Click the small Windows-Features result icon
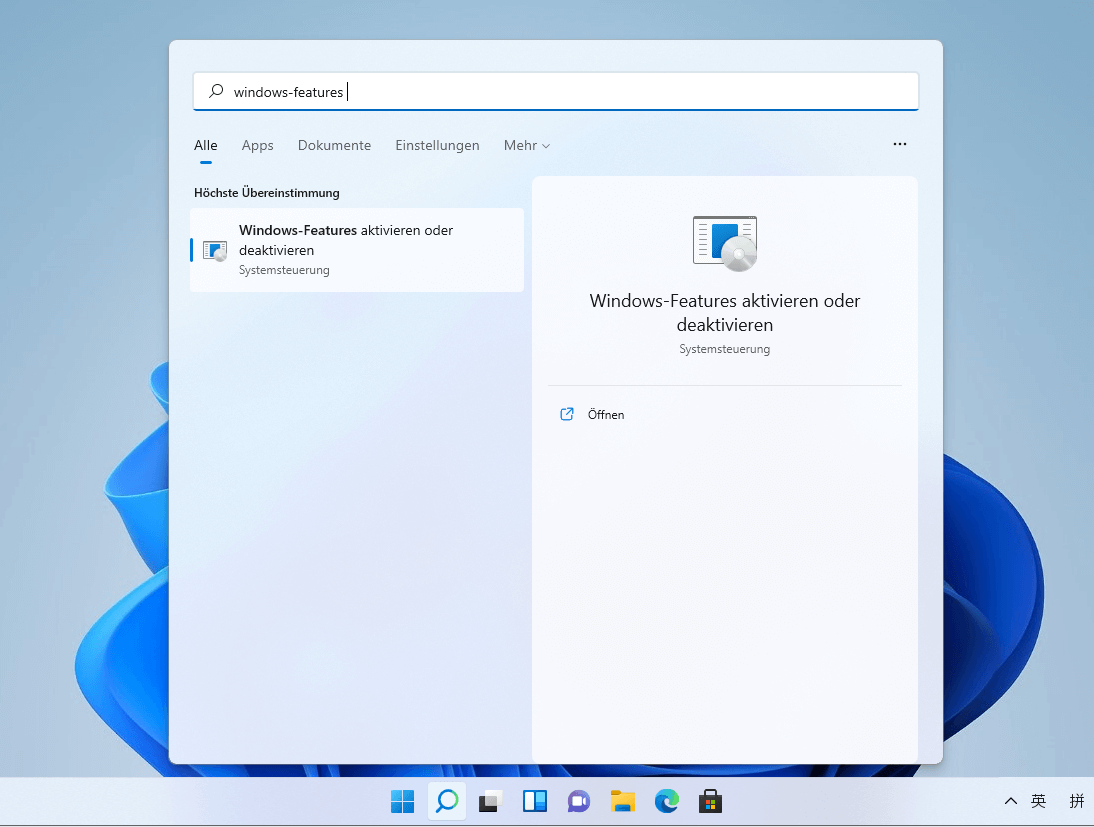1094x827 pixels. tap(215, 250)
